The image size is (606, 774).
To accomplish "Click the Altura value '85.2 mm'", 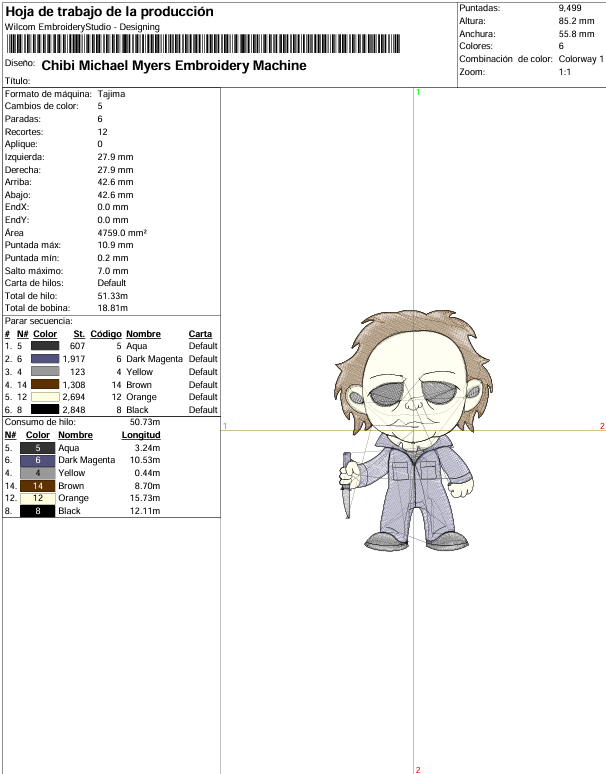I will coord(576,21).
